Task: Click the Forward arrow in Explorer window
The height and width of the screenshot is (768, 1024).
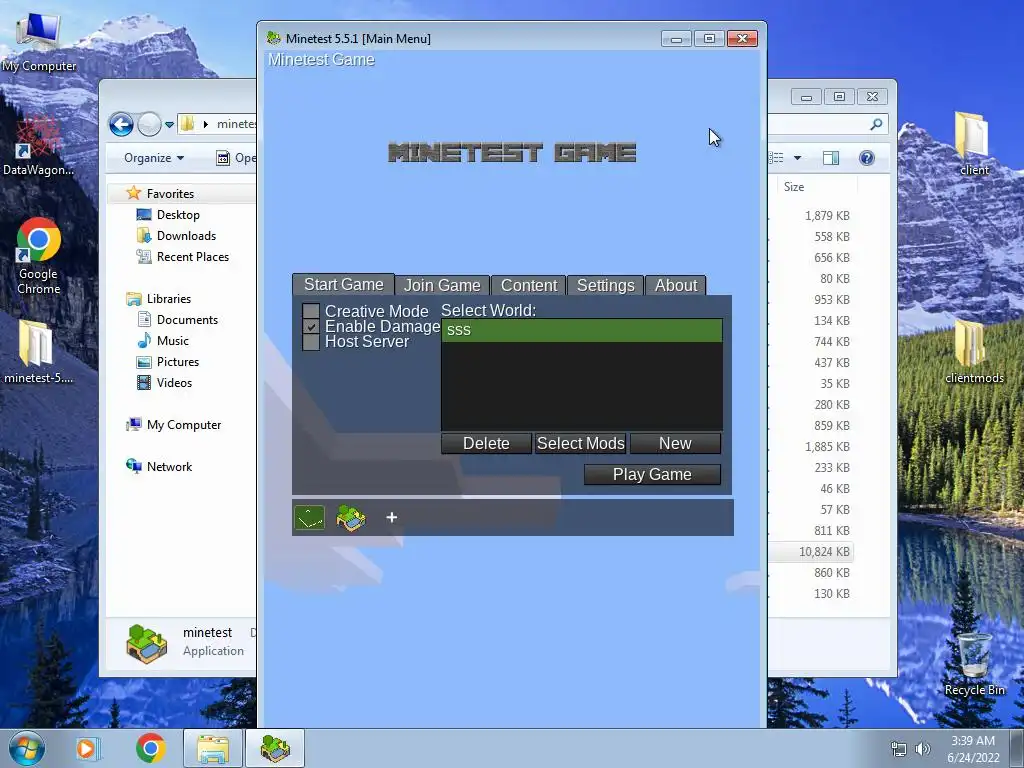Action: 149,124
